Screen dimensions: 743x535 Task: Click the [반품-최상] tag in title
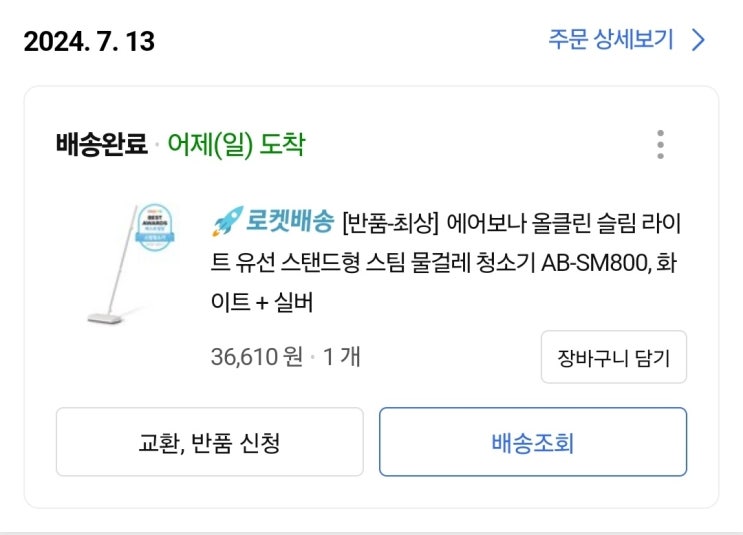click(391, 222)
